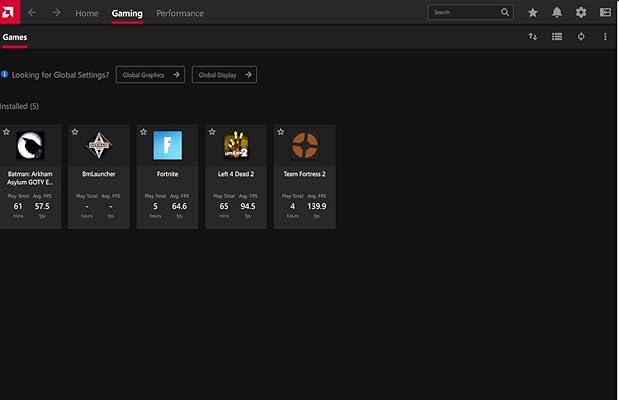Click the BmLauncher title text
The width and height of the screenshot is (619, 400).
pyautogui.click(x=99, y=174)
